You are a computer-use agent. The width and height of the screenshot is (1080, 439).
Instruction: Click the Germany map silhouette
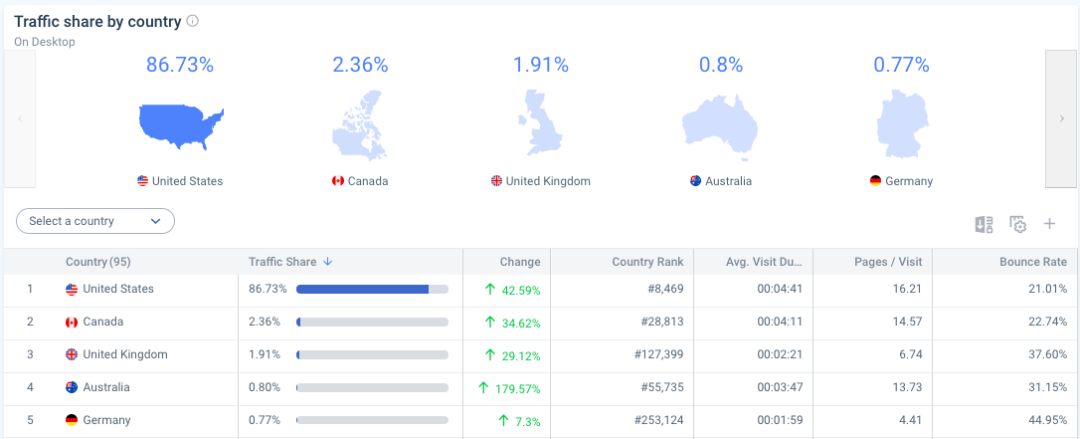point(901,125)
